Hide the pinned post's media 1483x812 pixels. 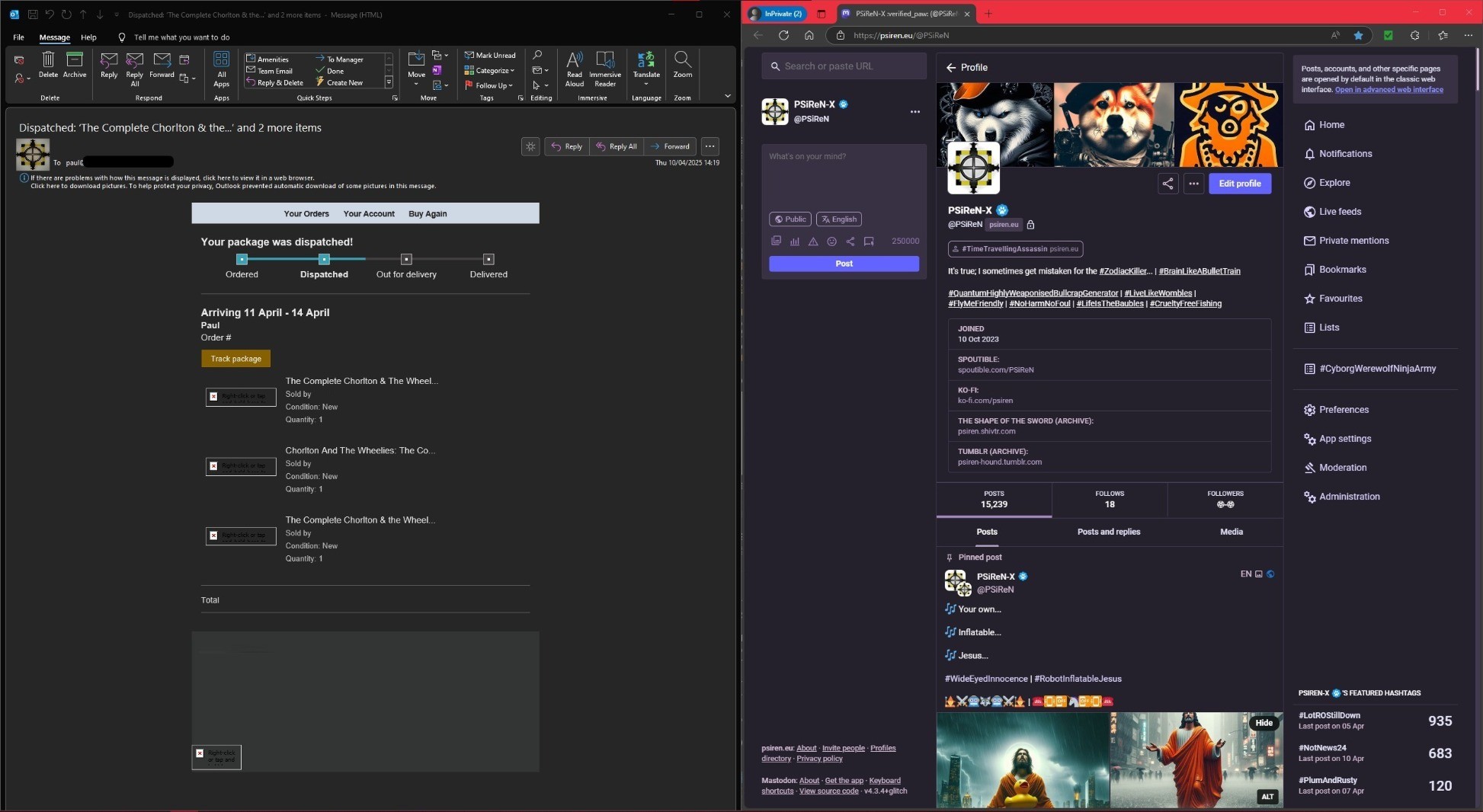click(x=1264, y=723)
